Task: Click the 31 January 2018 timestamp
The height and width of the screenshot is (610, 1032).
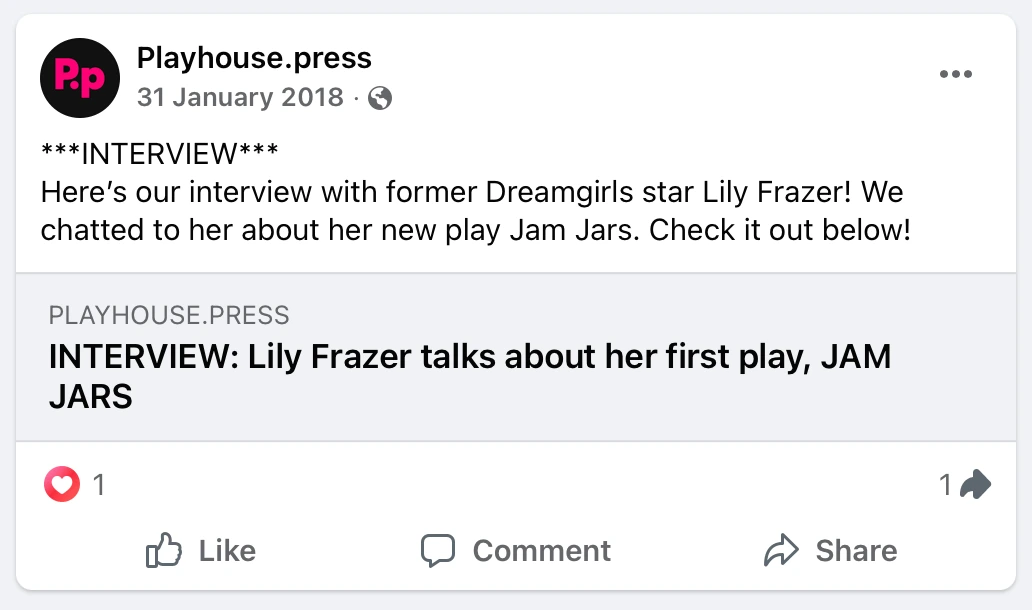Action: pos(240,98)
